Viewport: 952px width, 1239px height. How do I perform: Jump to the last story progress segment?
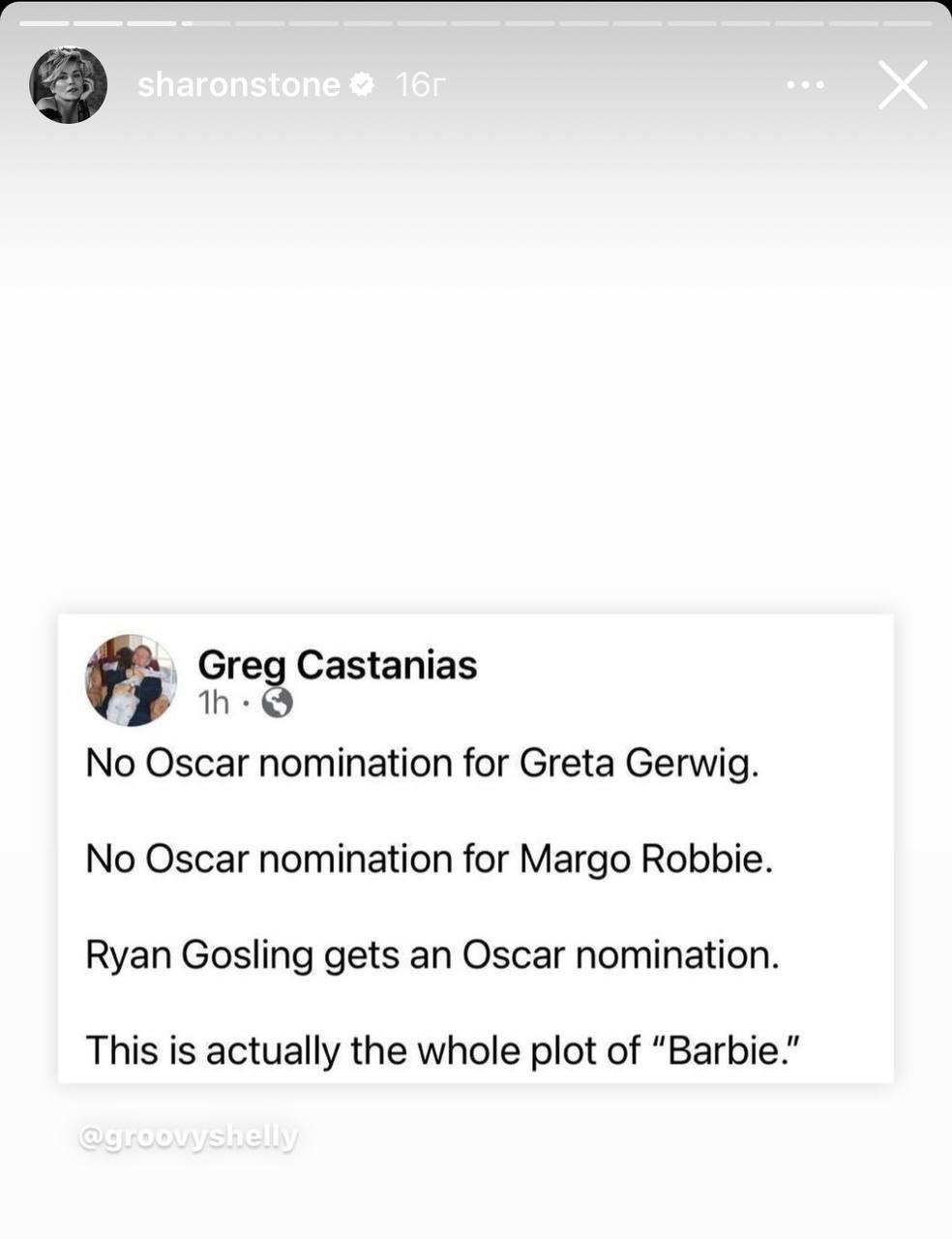tap(907, 22)
